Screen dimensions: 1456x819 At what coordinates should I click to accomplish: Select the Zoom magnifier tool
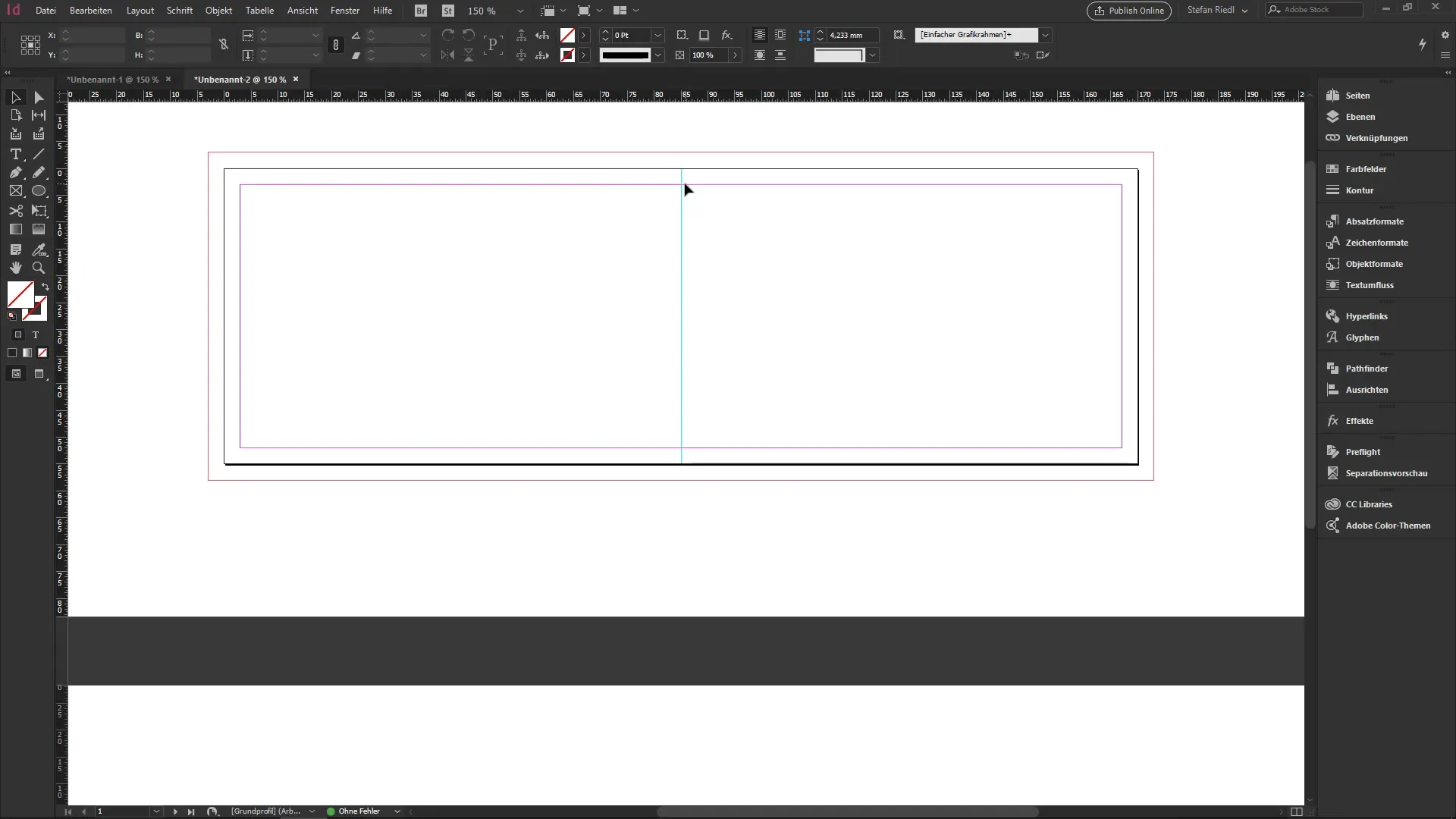click(x=39, y=268)
